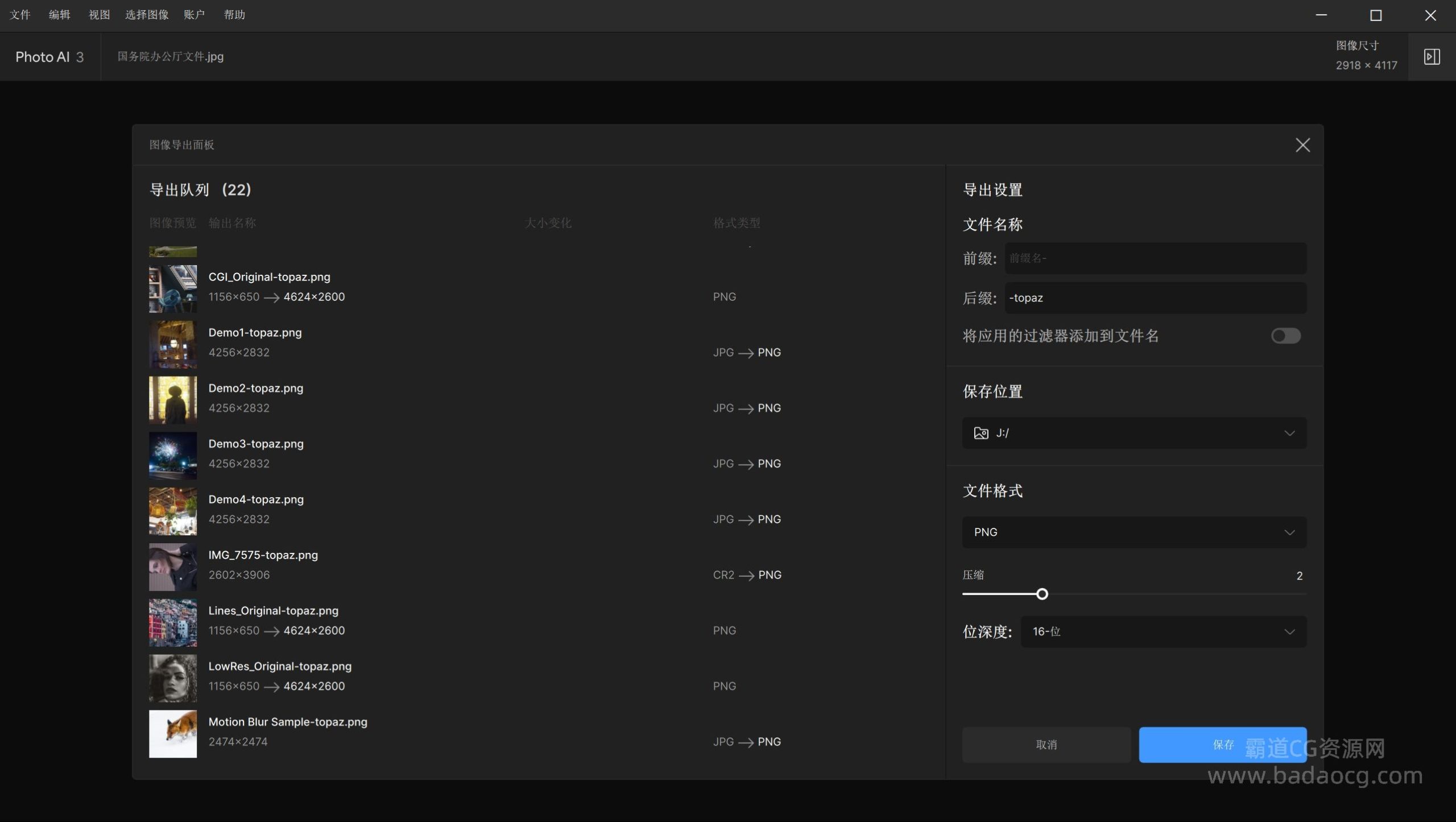
Task: Click the Cancel button
Action: tap(1046, 744)
